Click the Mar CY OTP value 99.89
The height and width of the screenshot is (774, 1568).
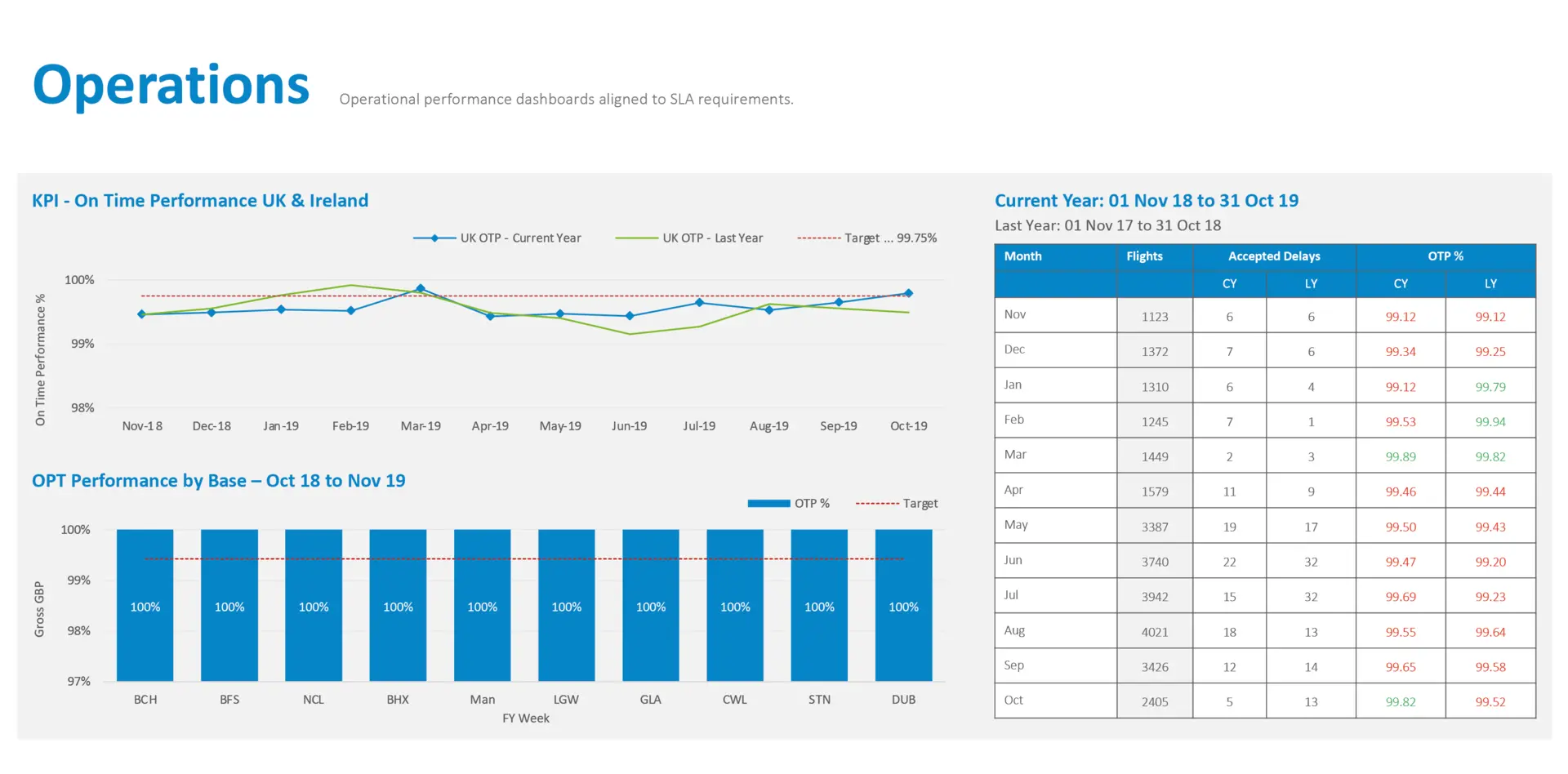pyautogui.click(x=1400, y=457)
